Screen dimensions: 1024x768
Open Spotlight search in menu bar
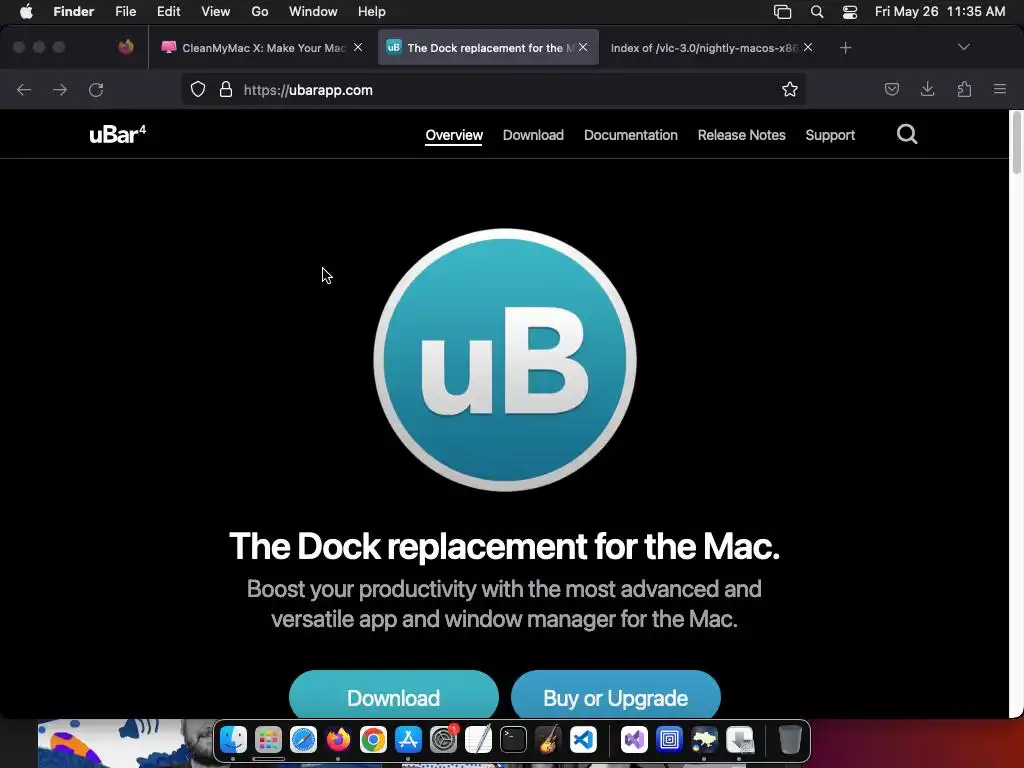pos(816,11)
